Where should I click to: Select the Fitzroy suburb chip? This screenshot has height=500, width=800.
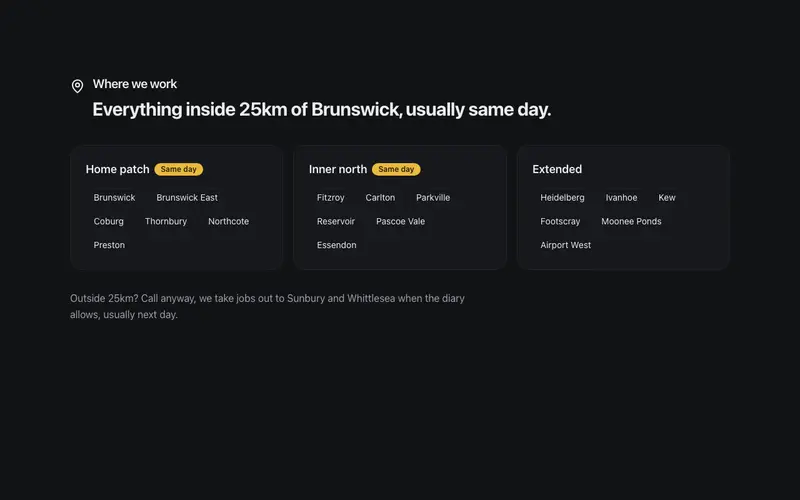[331, 197]
